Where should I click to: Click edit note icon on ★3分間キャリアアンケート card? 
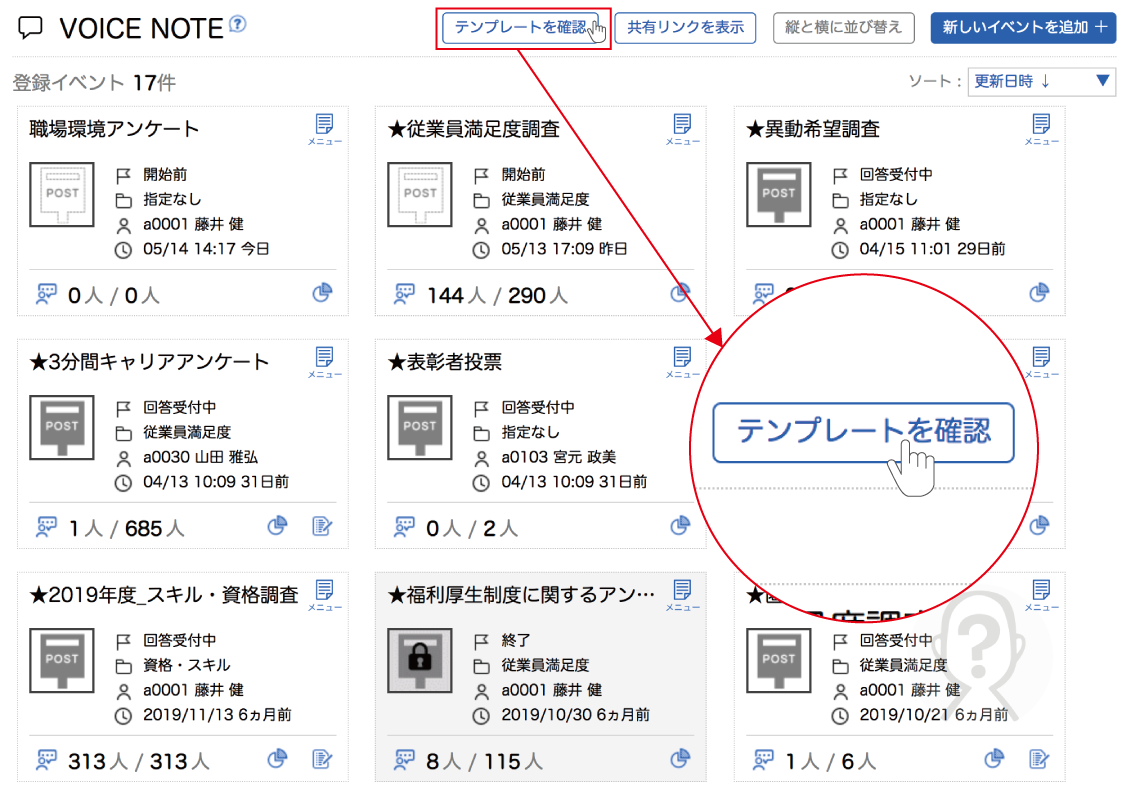[322, 526]
